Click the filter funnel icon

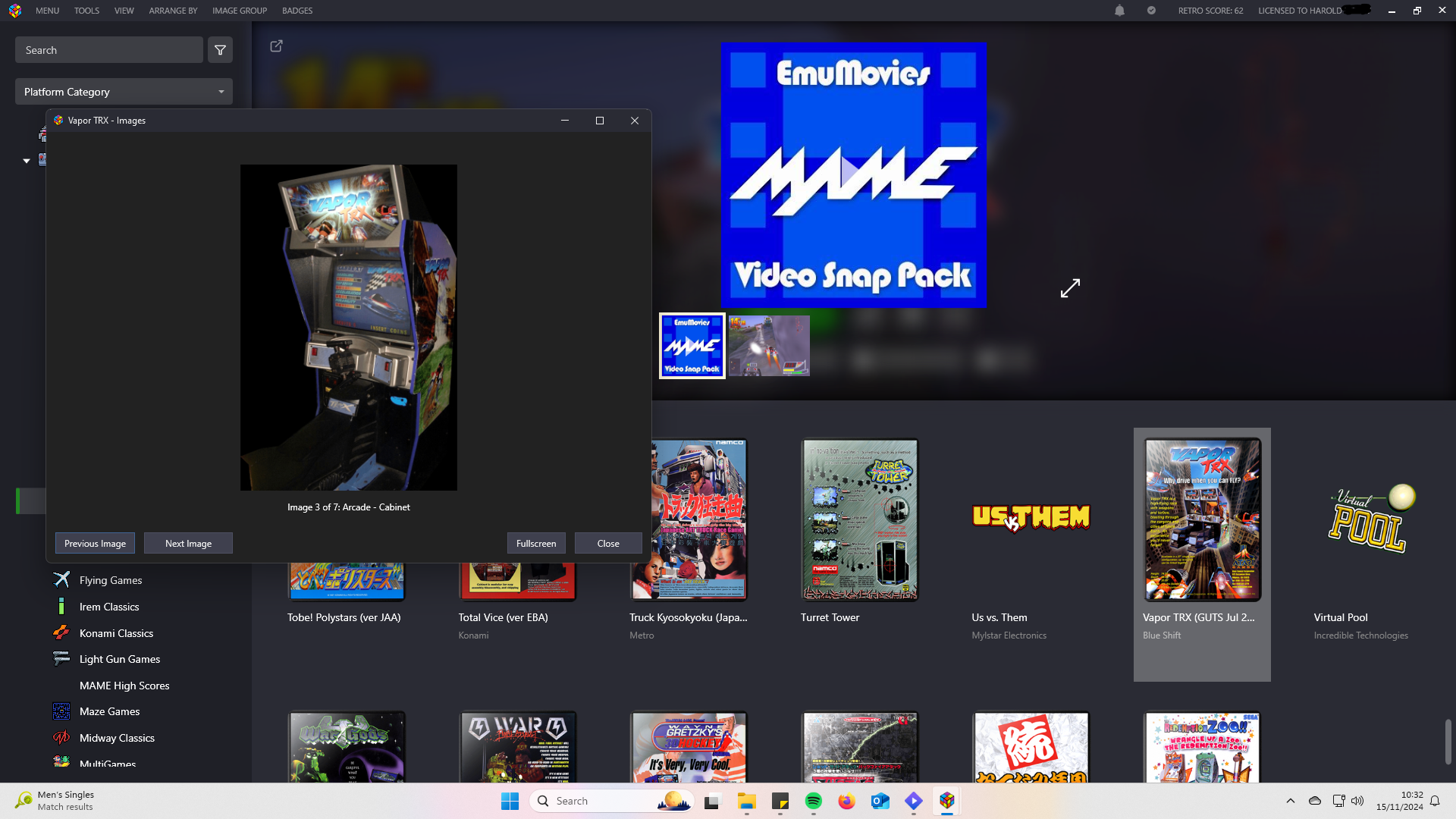click(x=220, y=50)
